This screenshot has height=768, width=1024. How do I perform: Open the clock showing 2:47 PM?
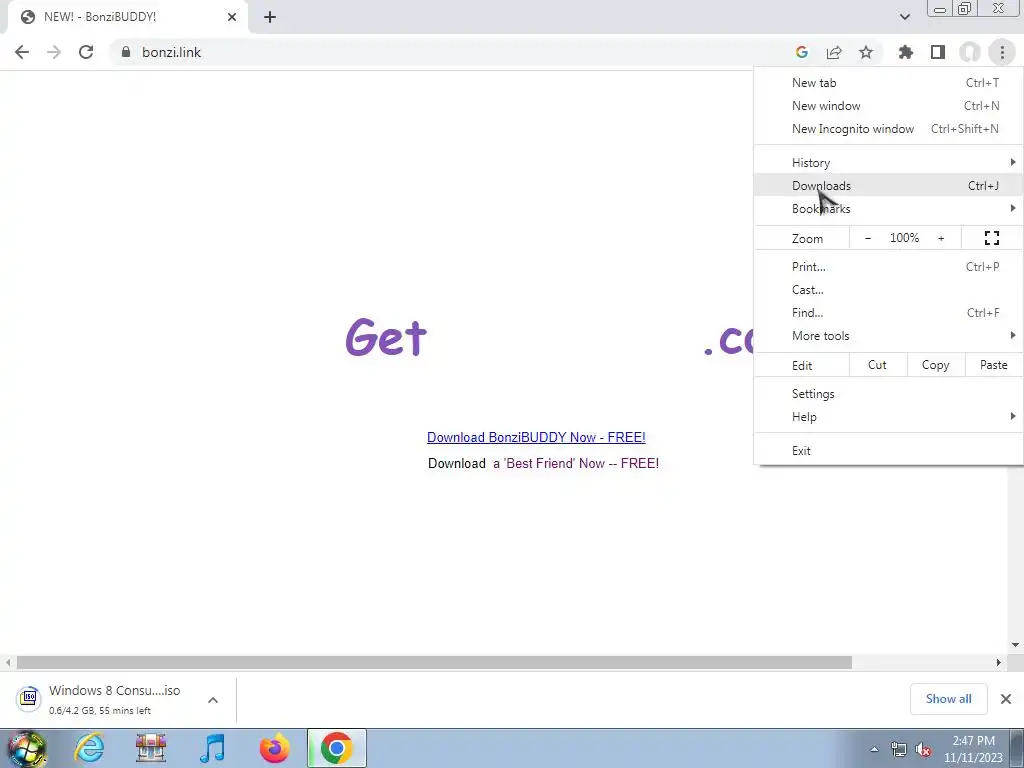coord(973,749)
